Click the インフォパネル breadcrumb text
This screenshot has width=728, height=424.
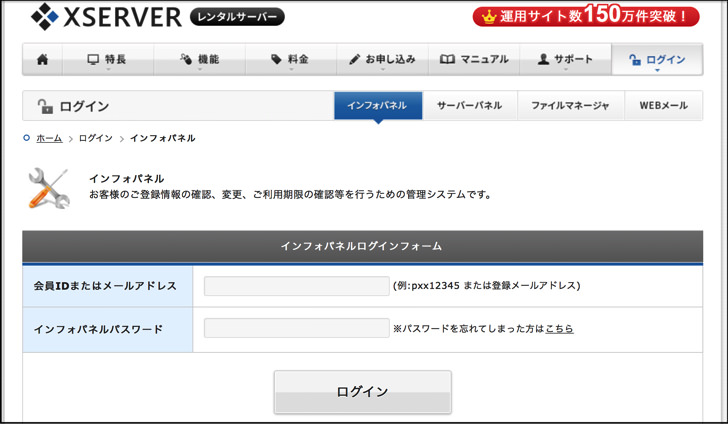point(162,138)
